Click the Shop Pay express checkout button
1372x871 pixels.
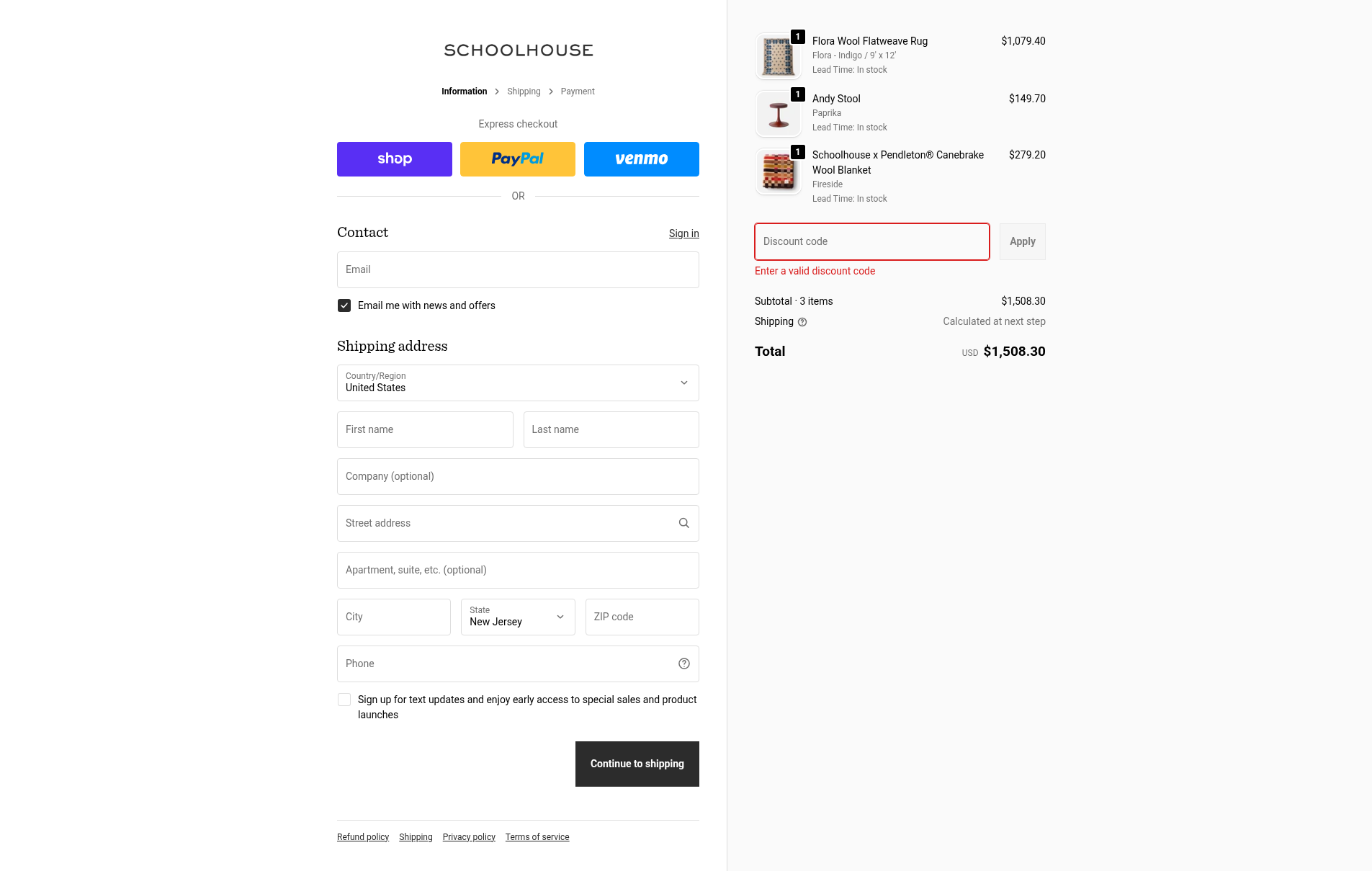(x=395, y=159)
